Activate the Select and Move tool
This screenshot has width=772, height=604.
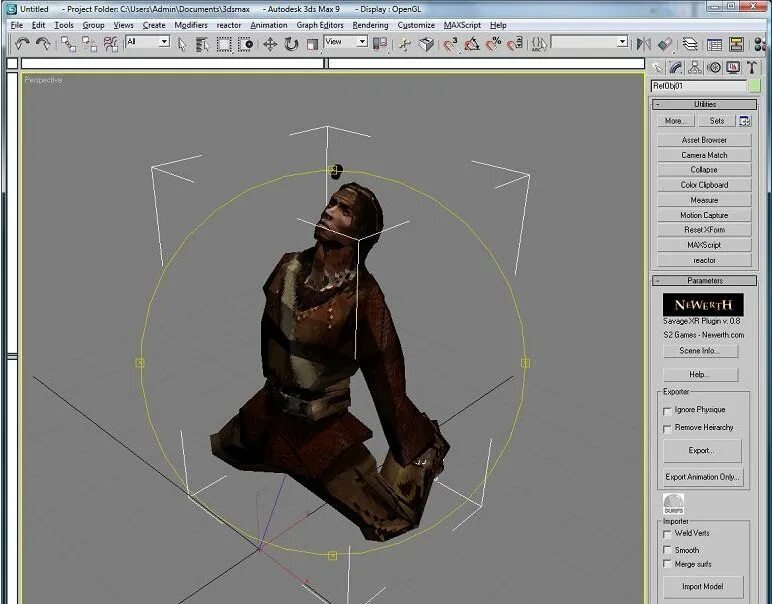pyautogui.click(x=270, y=44)
